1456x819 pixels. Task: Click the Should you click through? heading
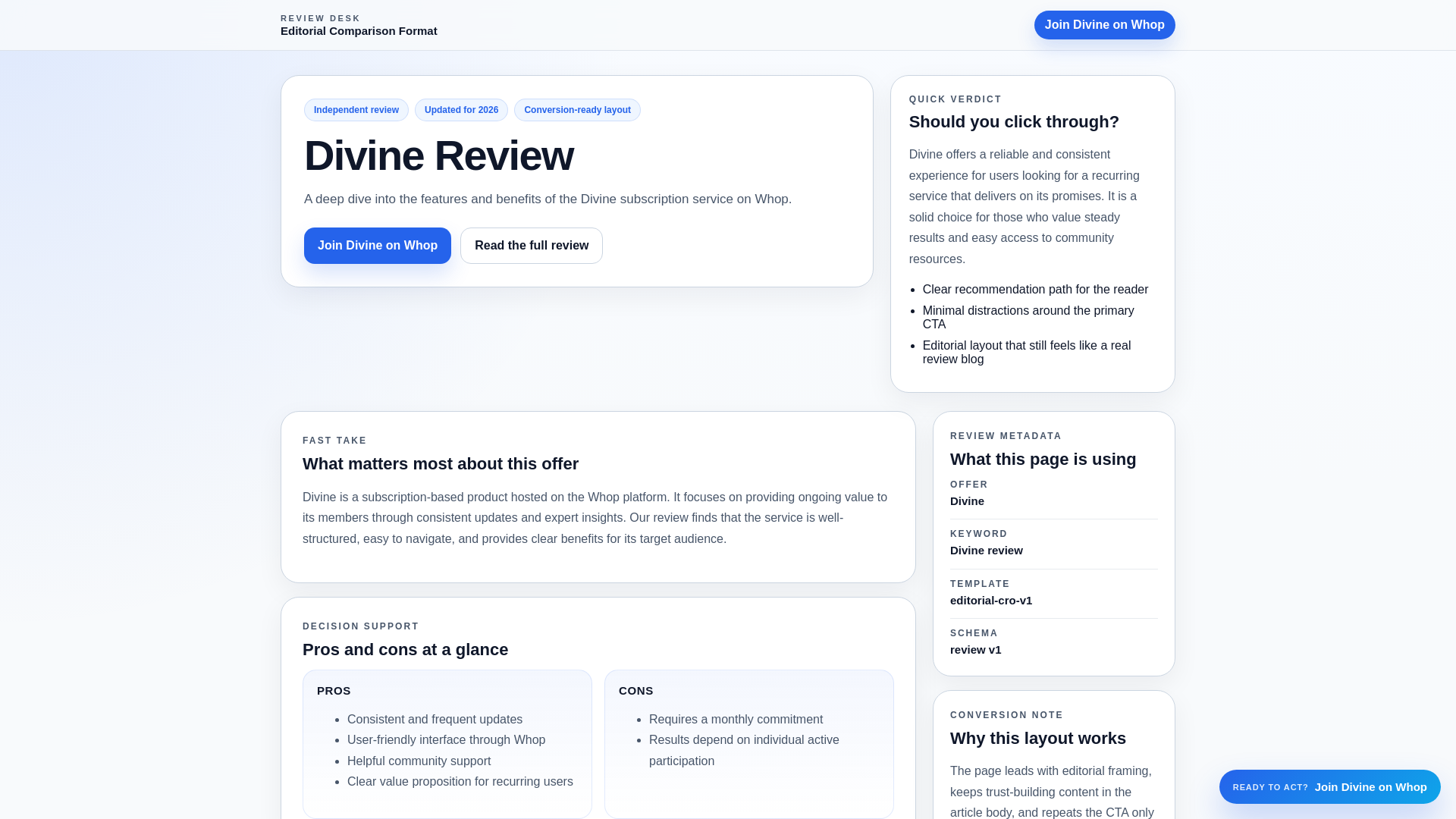(x=1014, y=122)
